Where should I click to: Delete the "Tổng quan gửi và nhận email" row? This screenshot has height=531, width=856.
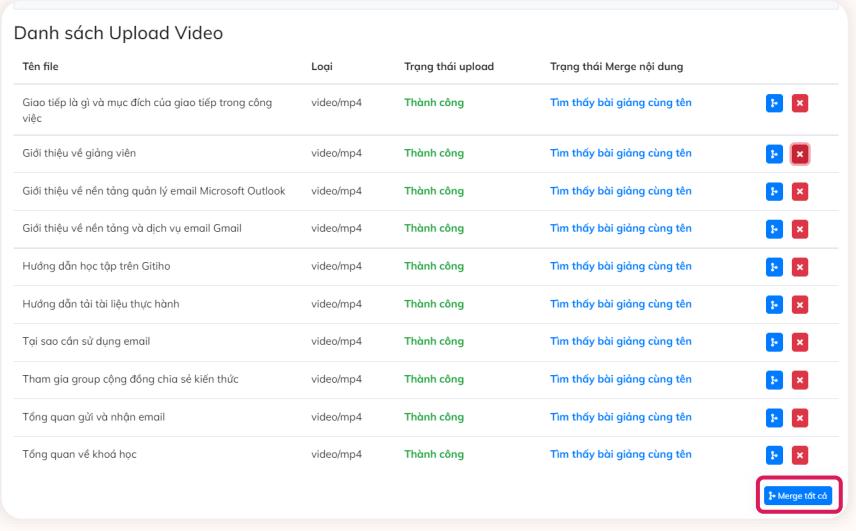click(800, 417)
